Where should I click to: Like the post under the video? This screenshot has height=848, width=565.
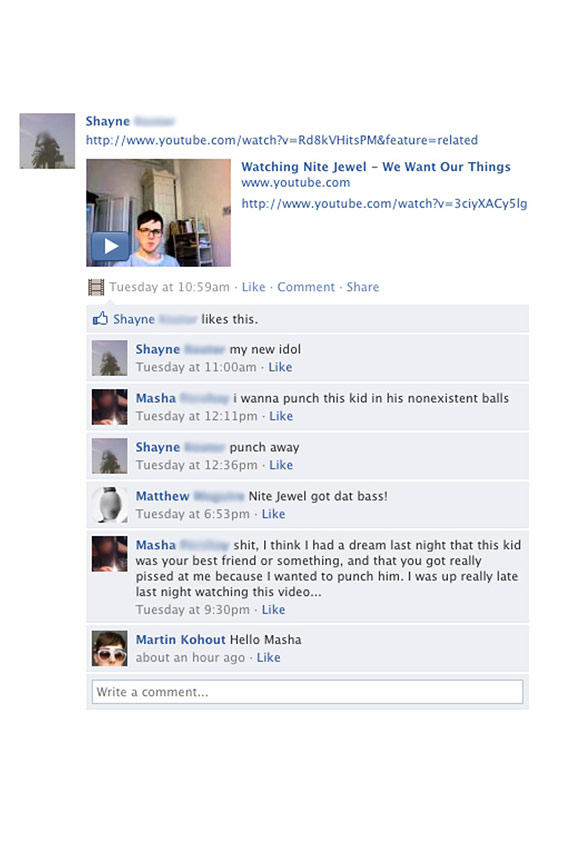(x=254, y=287)
